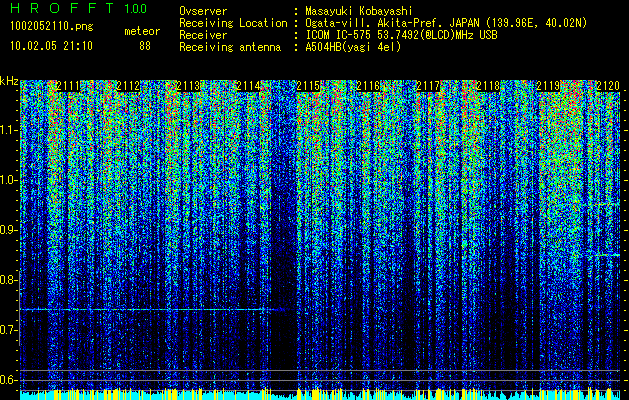The height and width of the screenshot is (400, 629).
Task: Select the 2111 time marker
Action: click(x=68, y=86)
